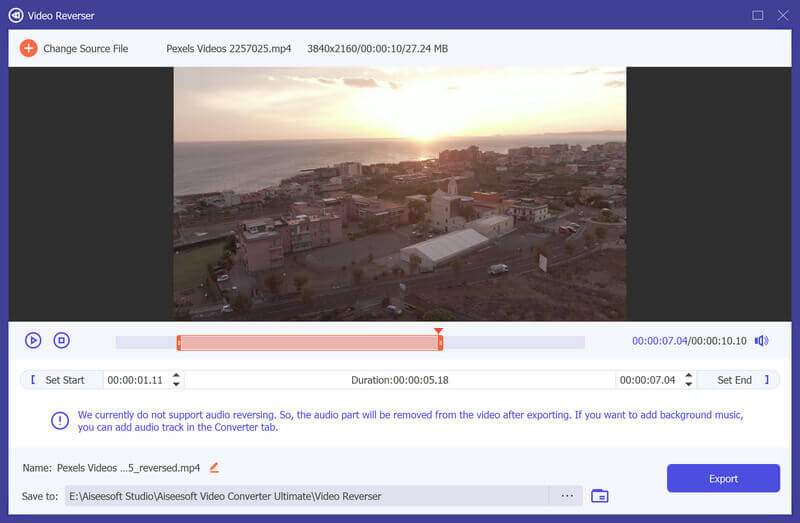Stop the video playback
This screenshot has width=800, height=523.
[62, 340]
